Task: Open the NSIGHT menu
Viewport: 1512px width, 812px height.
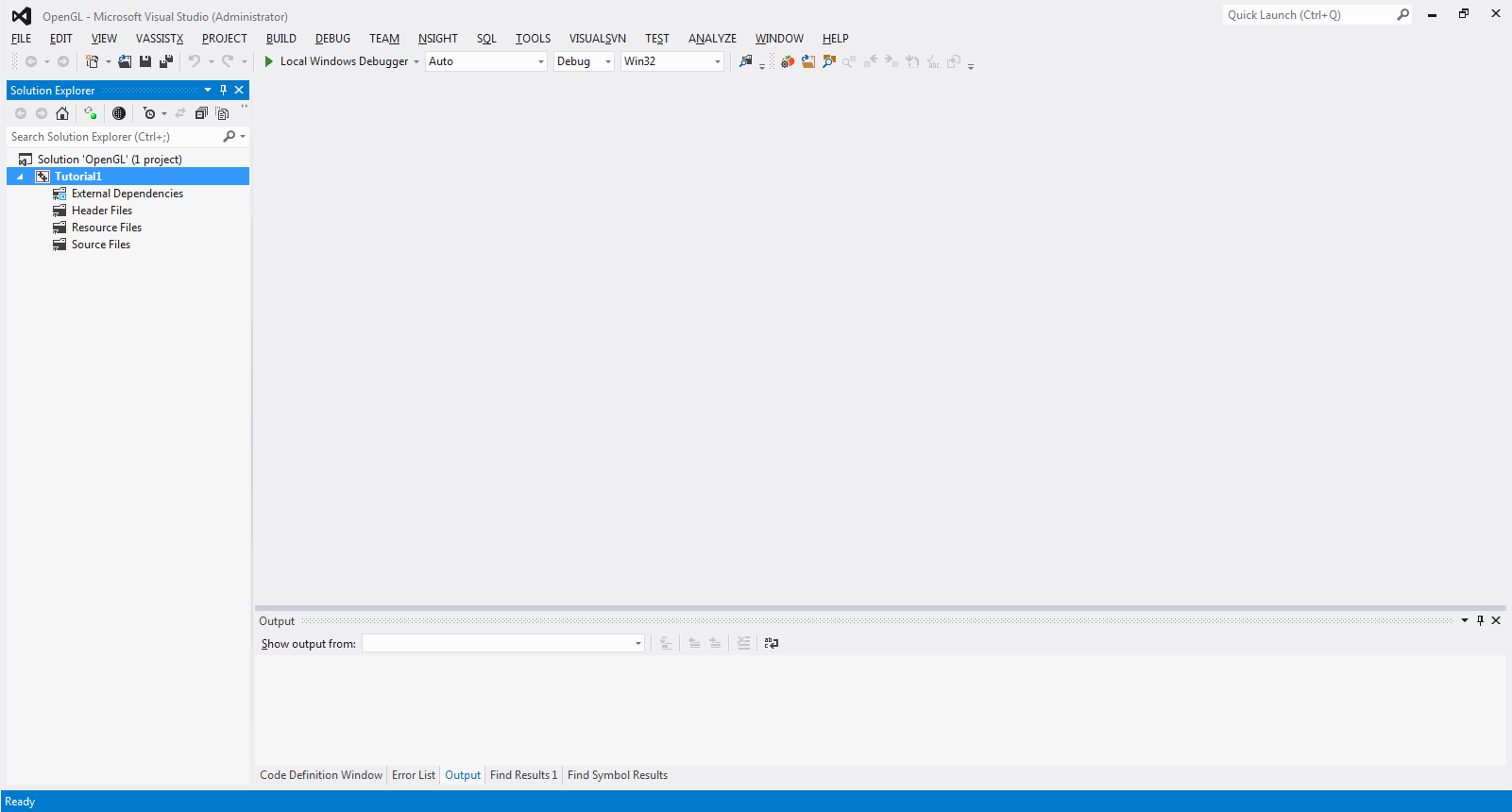Action: 438,39
